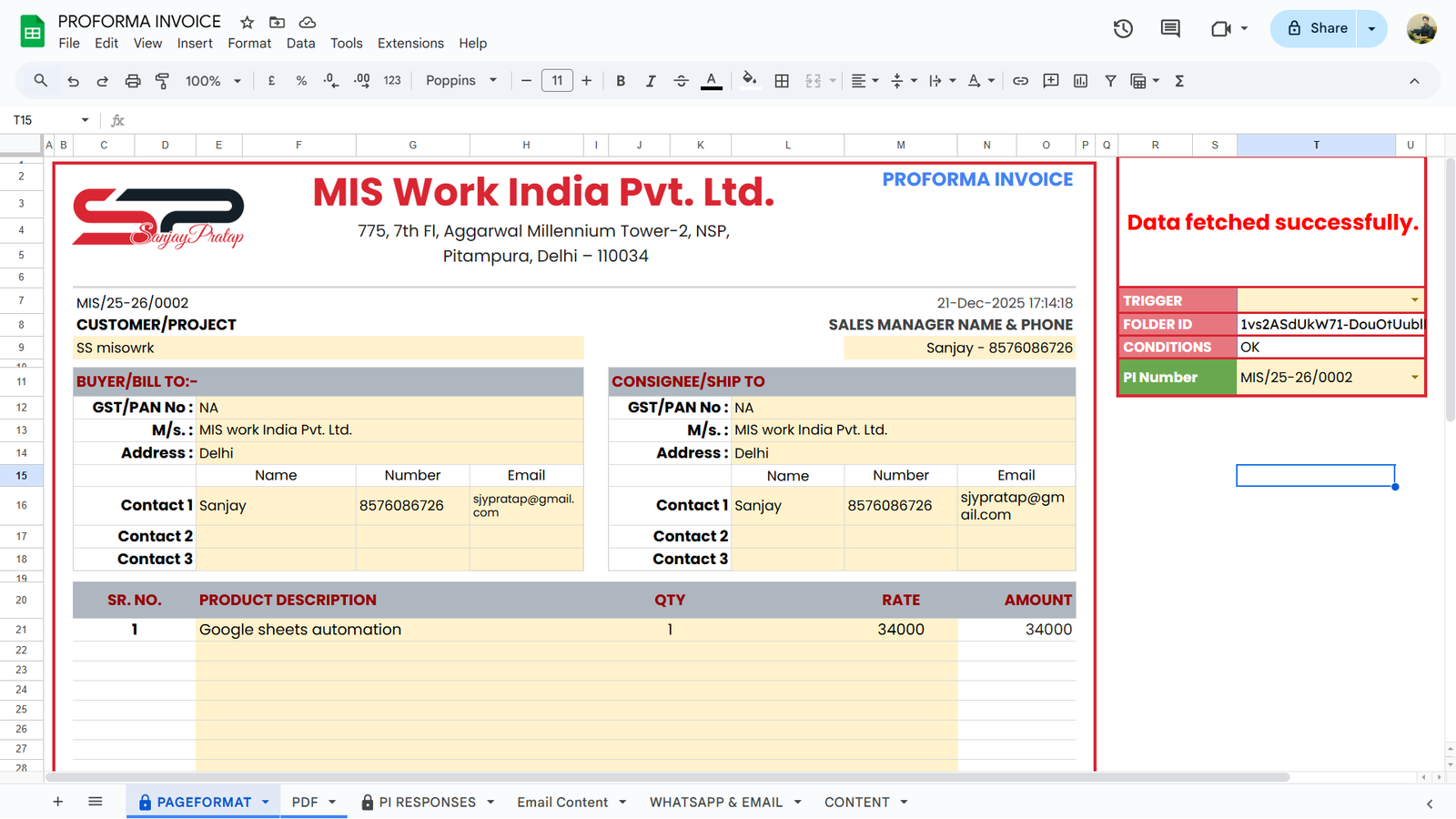Click the add new sheet button

pos(57,802)
